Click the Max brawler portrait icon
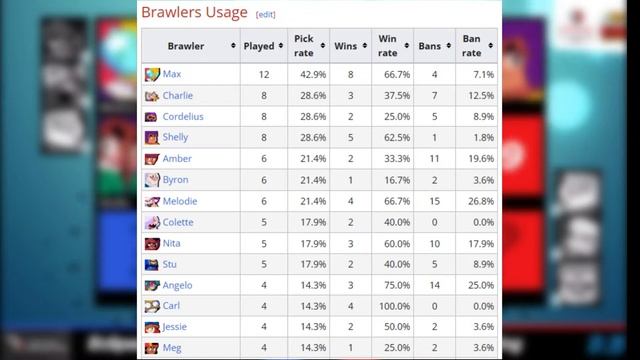 coord(152,75)
